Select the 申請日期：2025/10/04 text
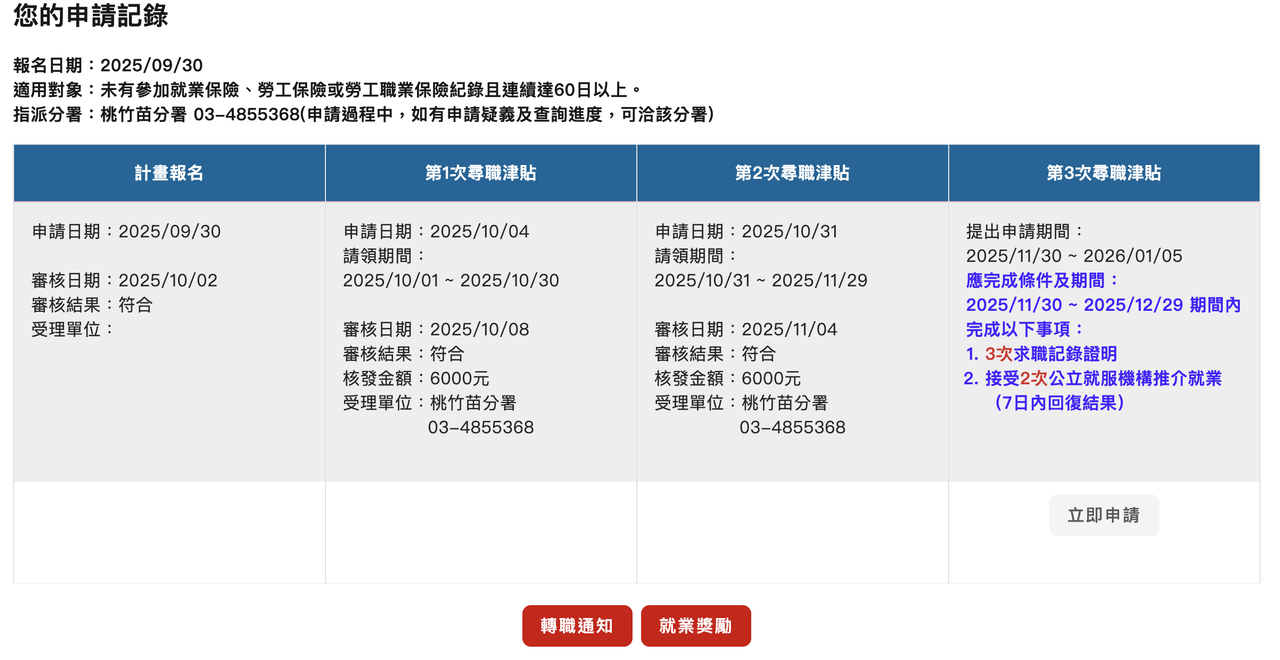This screenshot has height=660, width=1280. 436,231
